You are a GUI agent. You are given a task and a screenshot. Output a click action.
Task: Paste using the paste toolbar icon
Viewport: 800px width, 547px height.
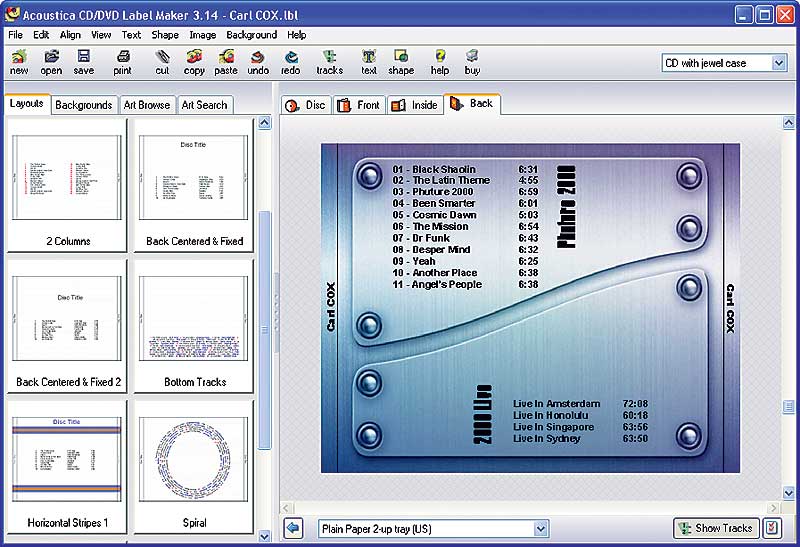click(226, 62)
